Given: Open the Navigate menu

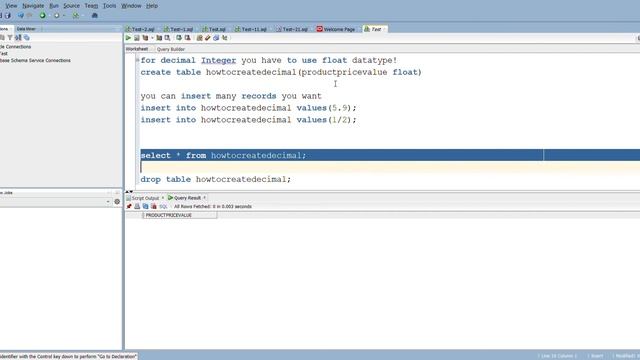Looking at the screenshot, I should 33,6.
